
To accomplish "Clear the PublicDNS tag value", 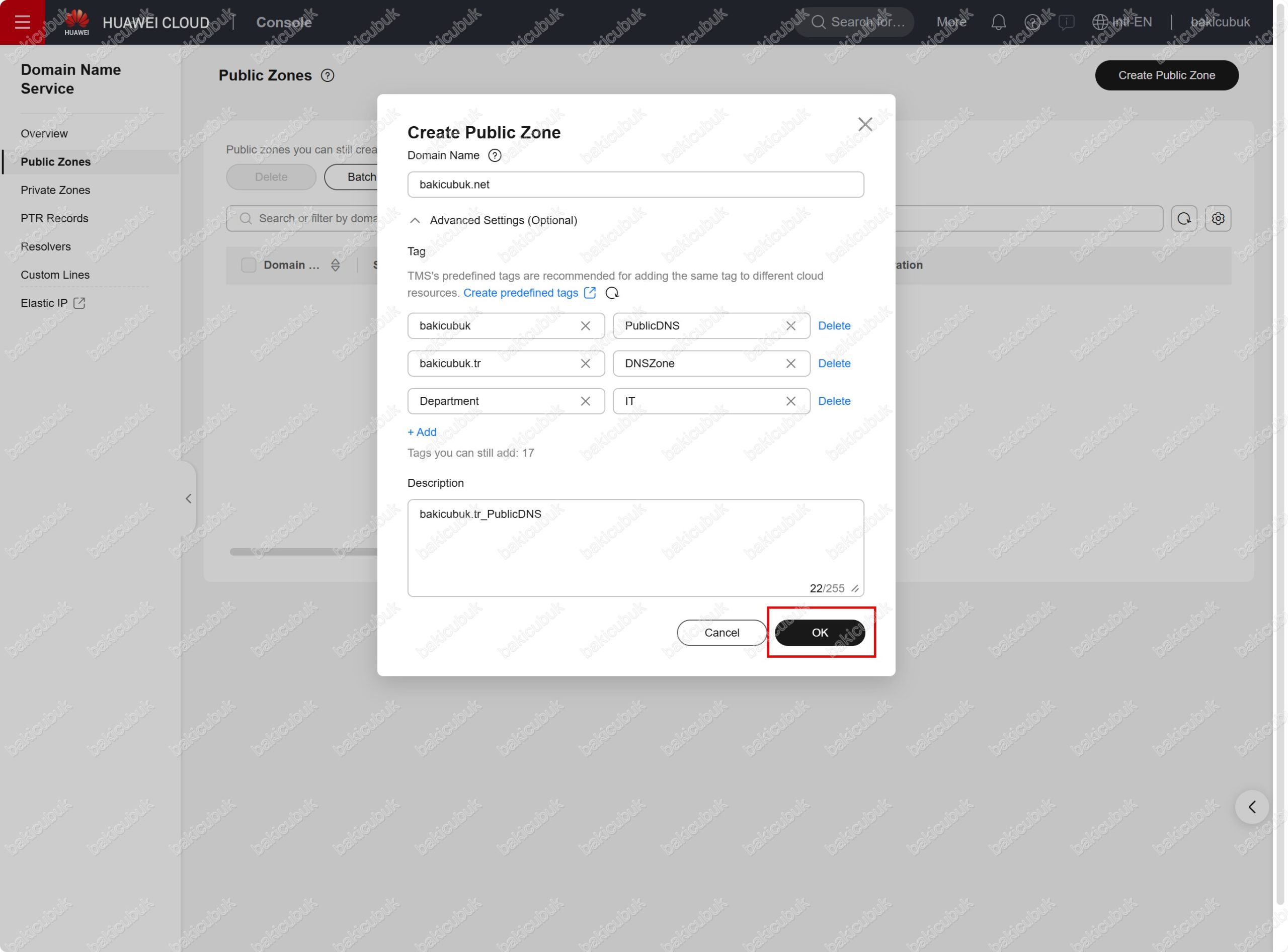I will tap(790, 326).
